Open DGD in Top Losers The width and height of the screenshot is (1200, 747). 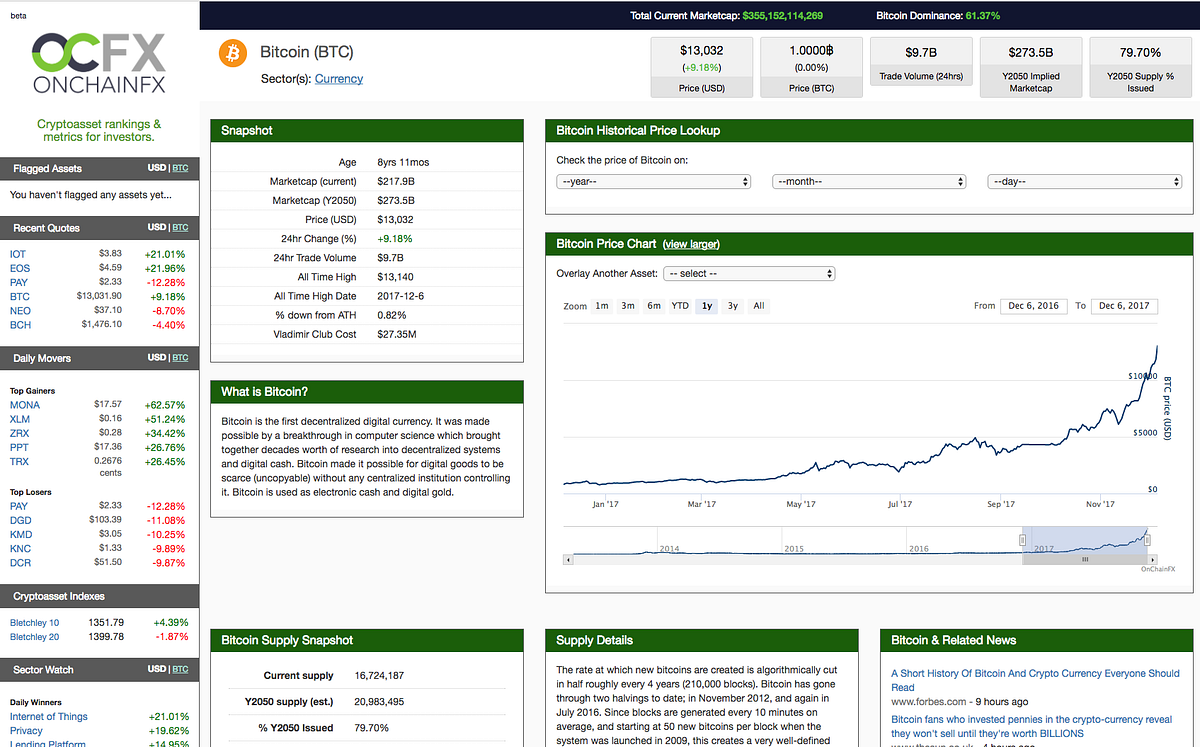[21, 520]
